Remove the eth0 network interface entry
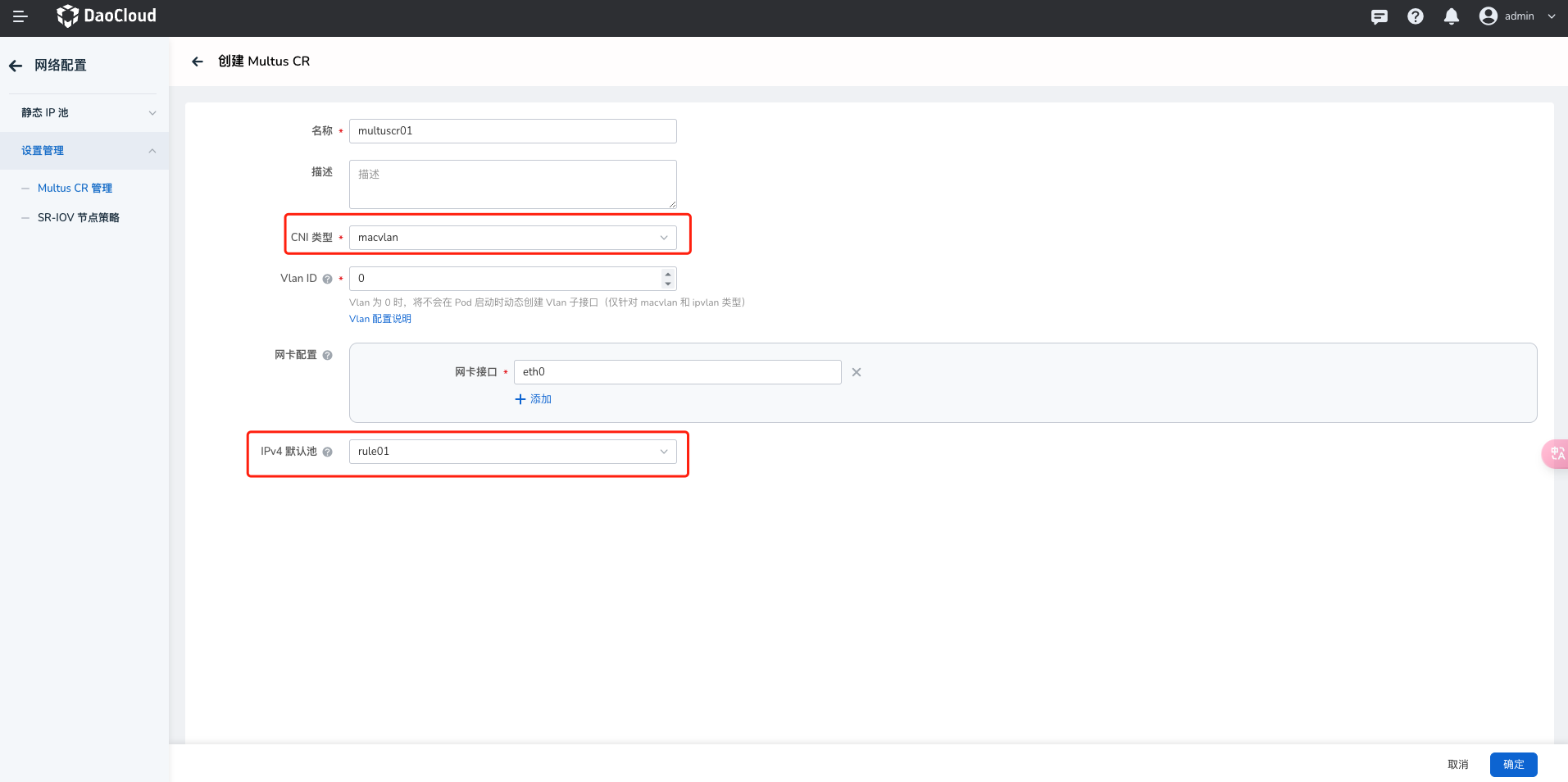This screenshot has height=782, width=1568. (x=857, y=372)
